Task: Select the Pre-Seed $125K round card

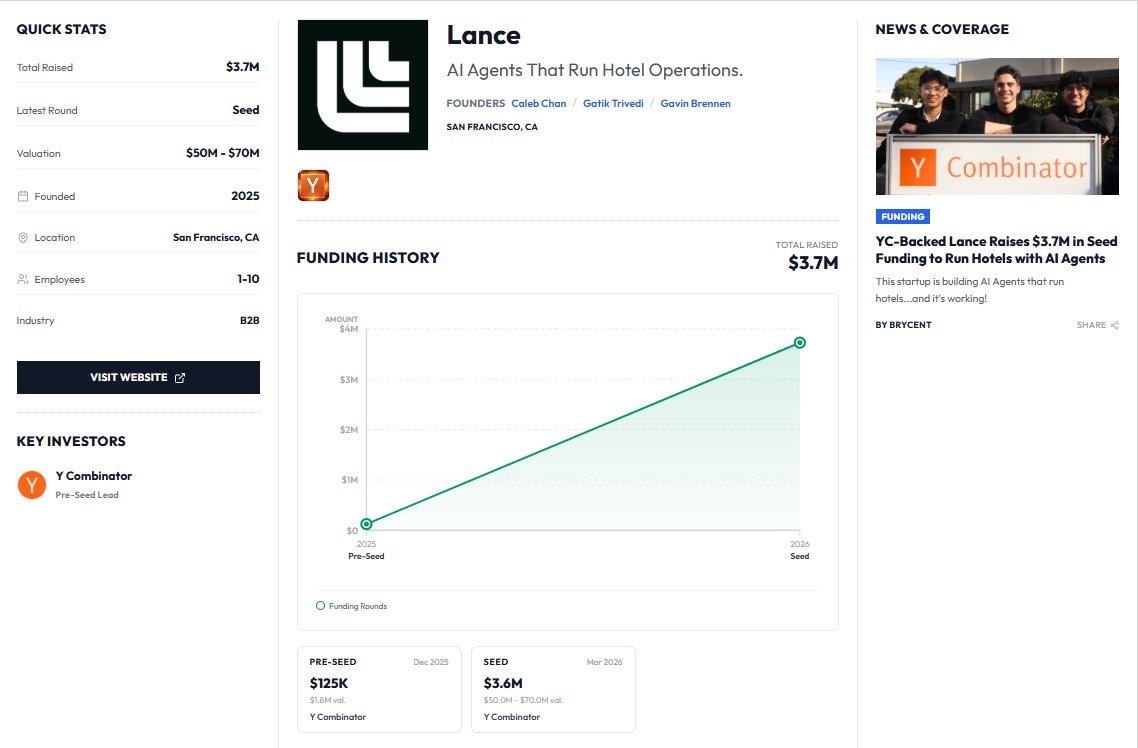Action: coord(379,689)
